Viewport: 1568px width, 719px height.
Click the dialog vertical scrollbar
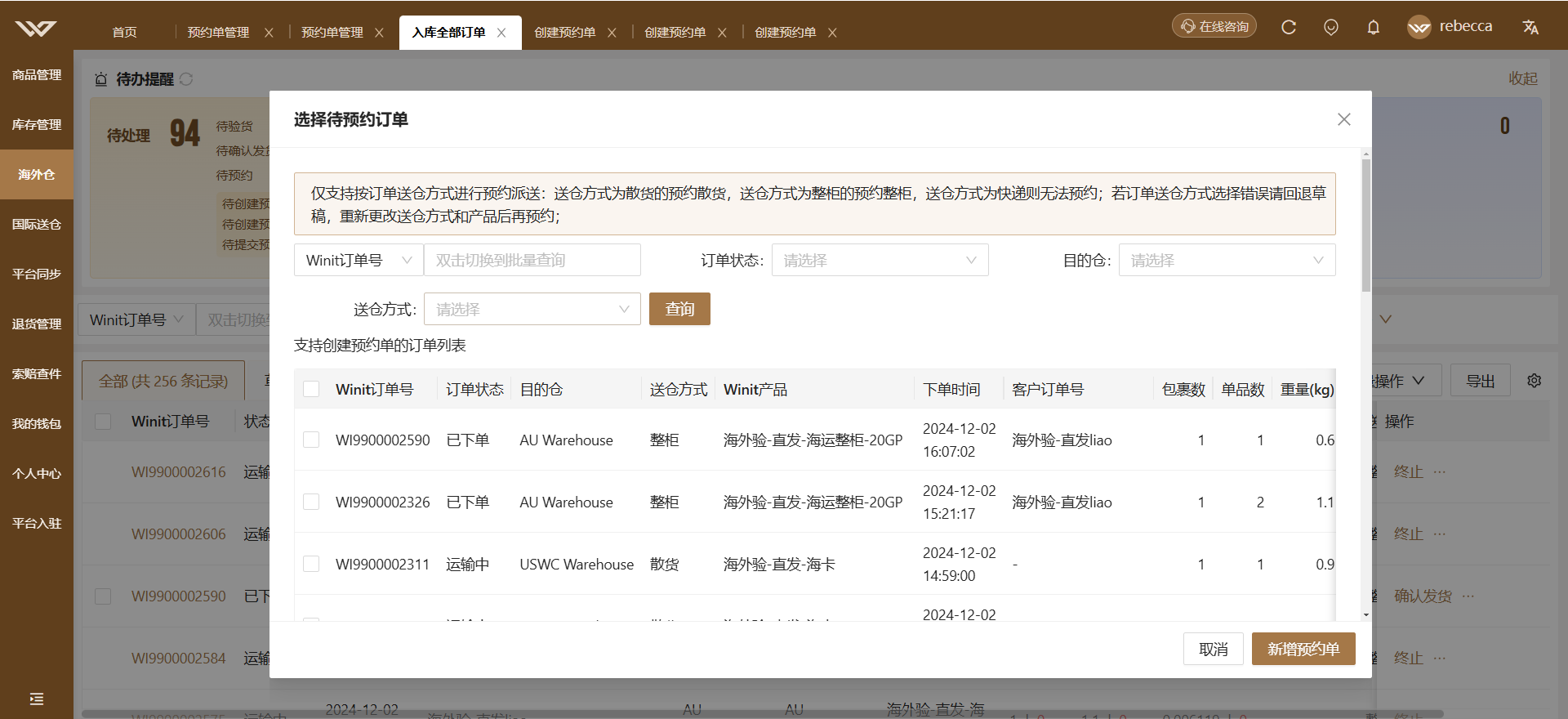[1366, 226]
